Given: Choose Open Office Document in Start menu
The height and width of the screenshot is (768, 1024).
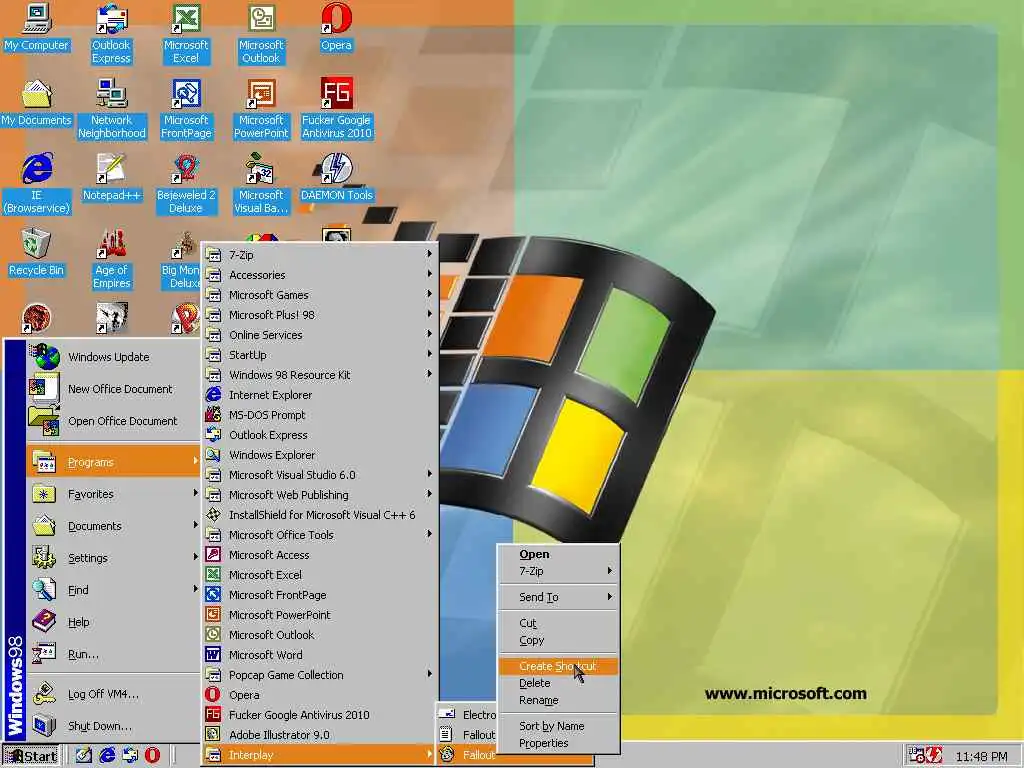Looking at the screenshot, I should pyautogui.click(x=114, y=421).
